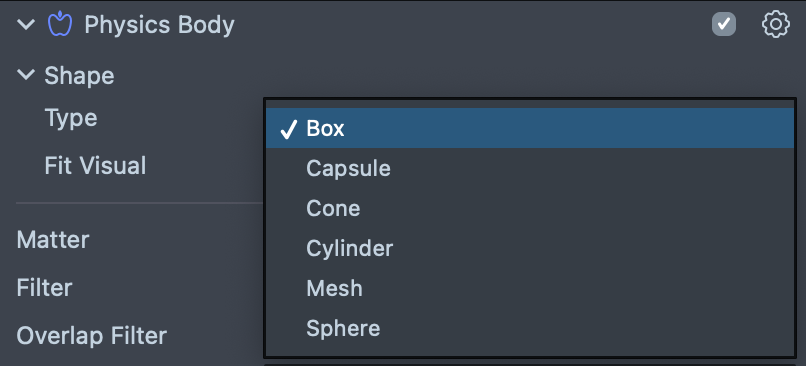Viewport: 806px width, 366px height.
Task: Click the Physics Body title
Action: (159, 25)
